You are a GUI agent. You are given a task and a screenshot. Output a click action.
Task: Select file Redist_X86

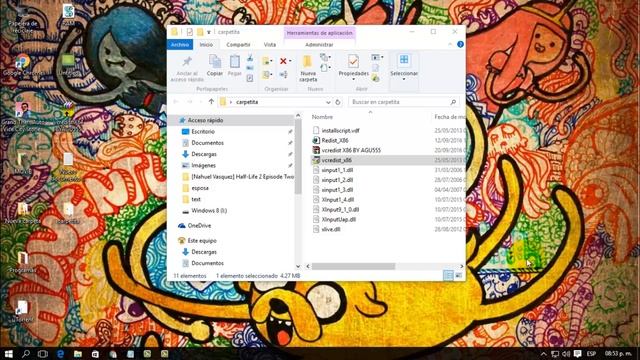(x=335, y=140)
